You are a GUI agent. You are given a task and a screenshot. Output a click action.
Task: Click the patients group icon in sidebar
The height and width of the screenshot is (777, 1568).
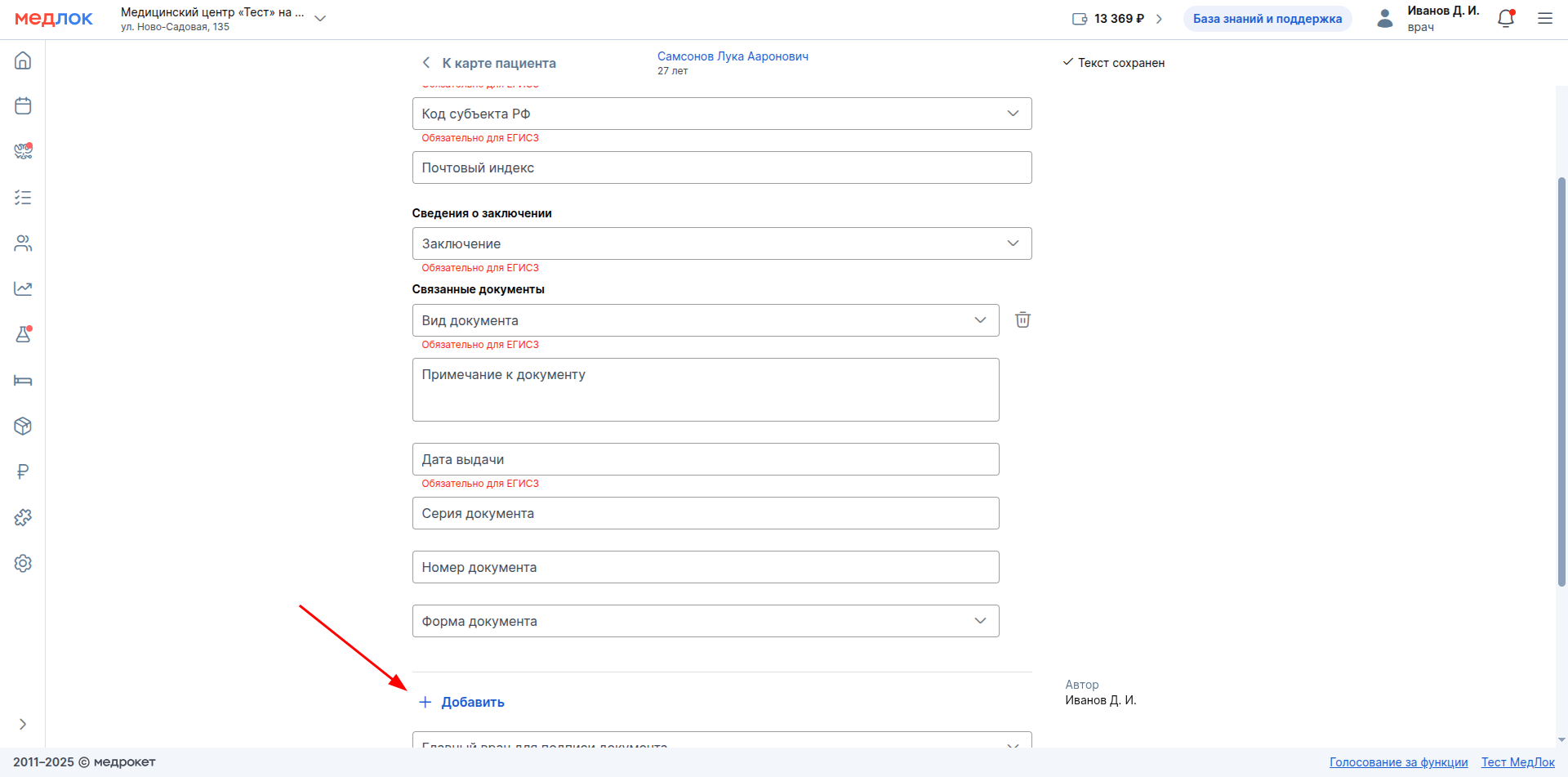[x=23, y=243]
